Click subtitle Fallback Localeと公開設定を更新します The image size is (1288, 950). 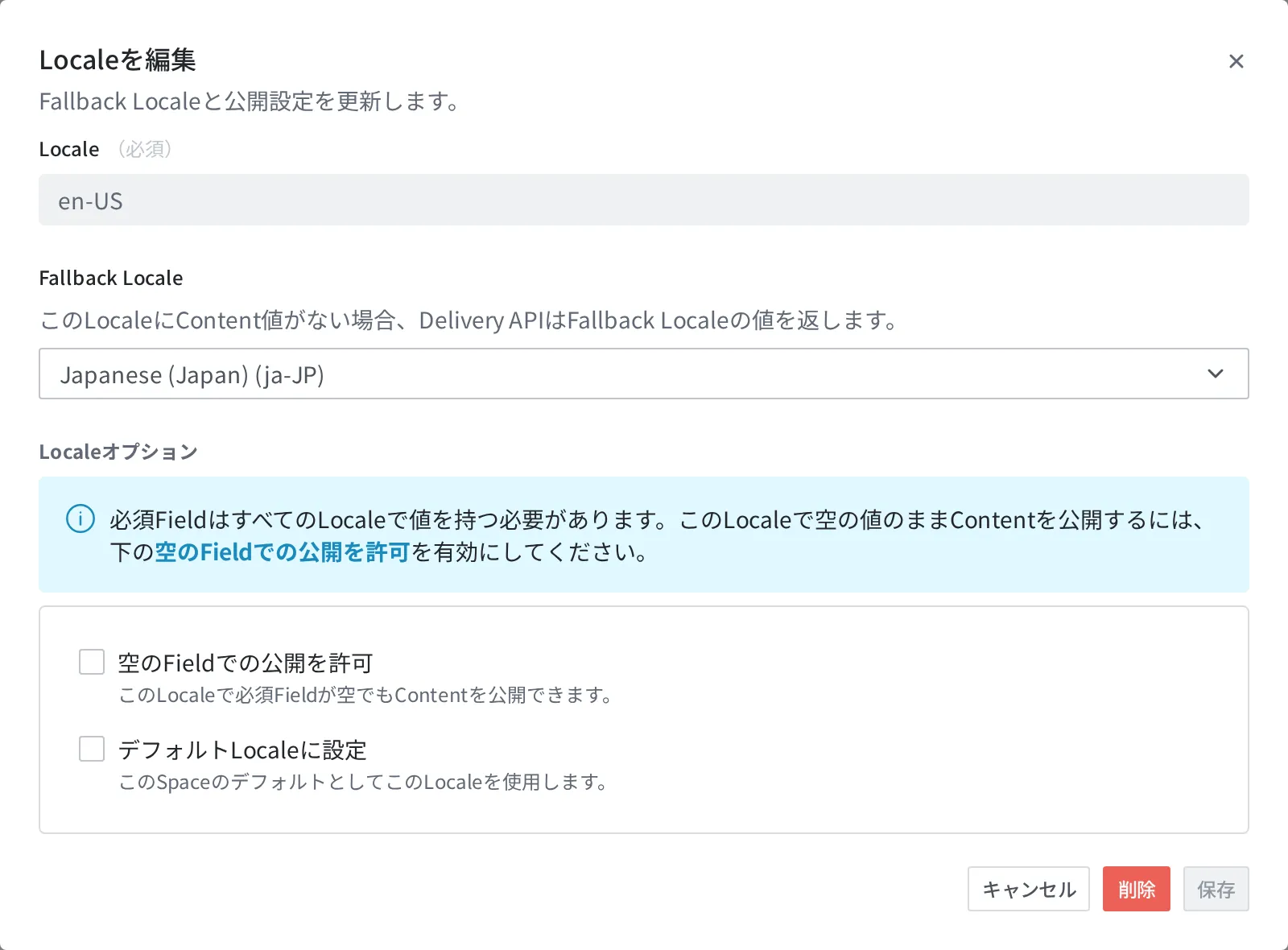pos(250,101)
